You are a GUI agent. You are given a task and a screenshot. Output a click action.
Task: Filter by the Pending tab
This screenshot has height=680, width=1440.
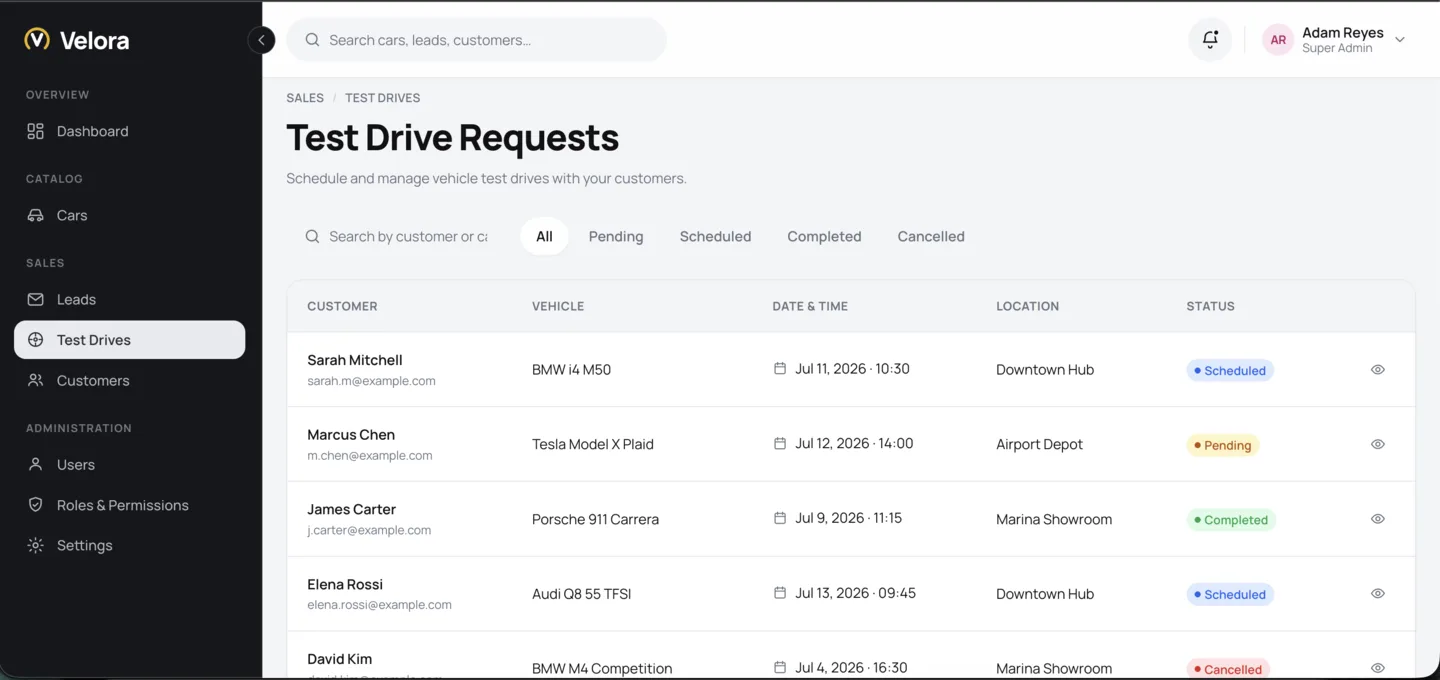[x=616, y=236]
